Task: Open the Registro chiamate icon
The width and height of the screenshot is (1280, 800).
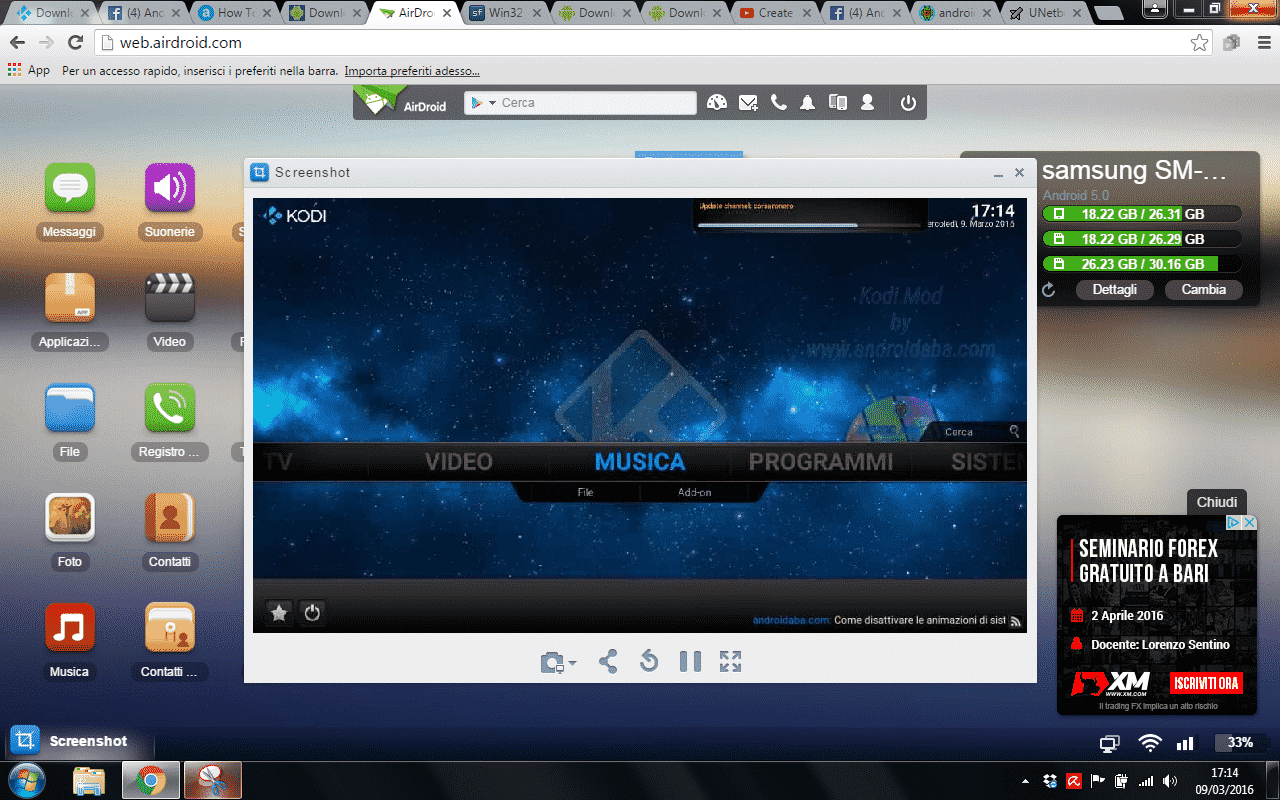Action: (170, 408)
